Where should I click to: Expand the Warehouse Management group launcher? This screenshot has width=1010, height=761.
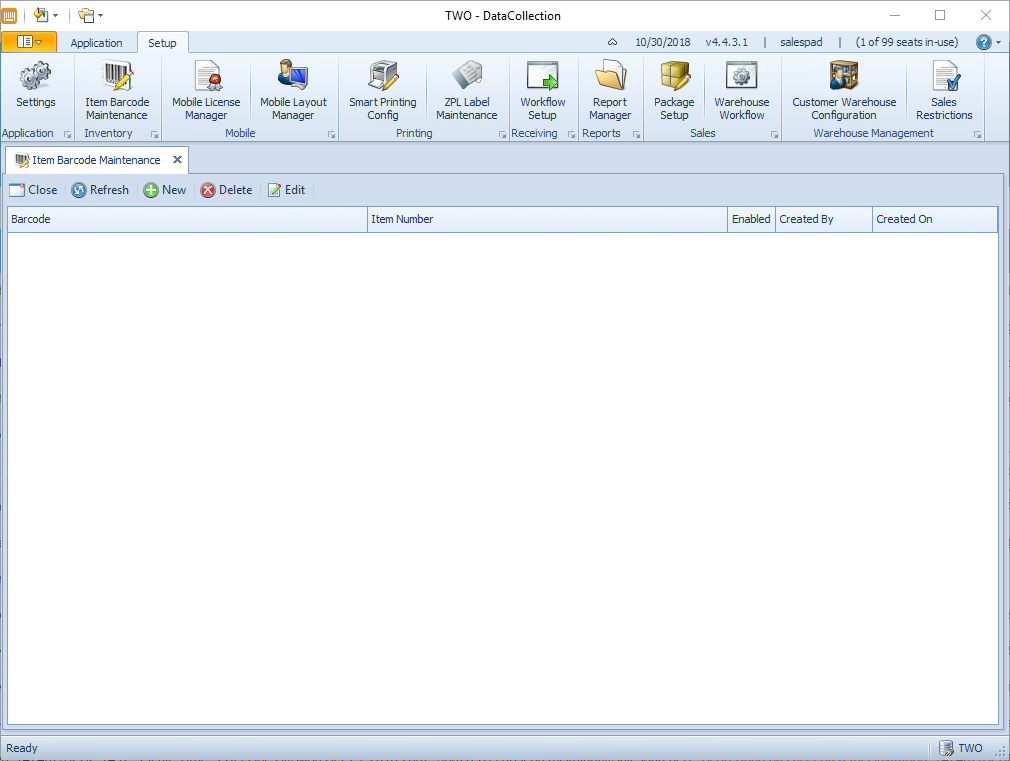977,134
